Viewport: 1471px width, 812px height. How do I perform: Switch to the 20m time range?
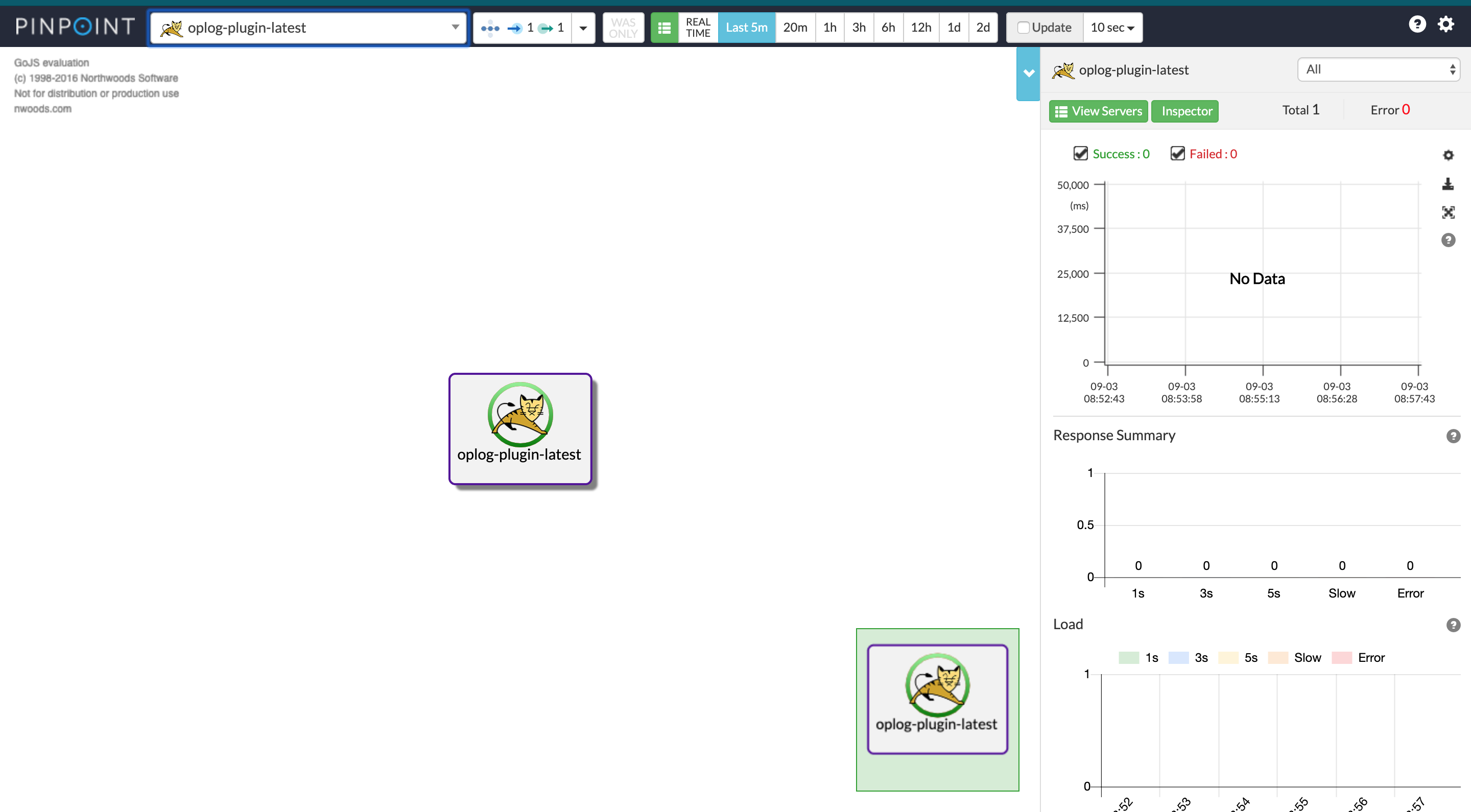pyautogui.click(x=794, y=27)
